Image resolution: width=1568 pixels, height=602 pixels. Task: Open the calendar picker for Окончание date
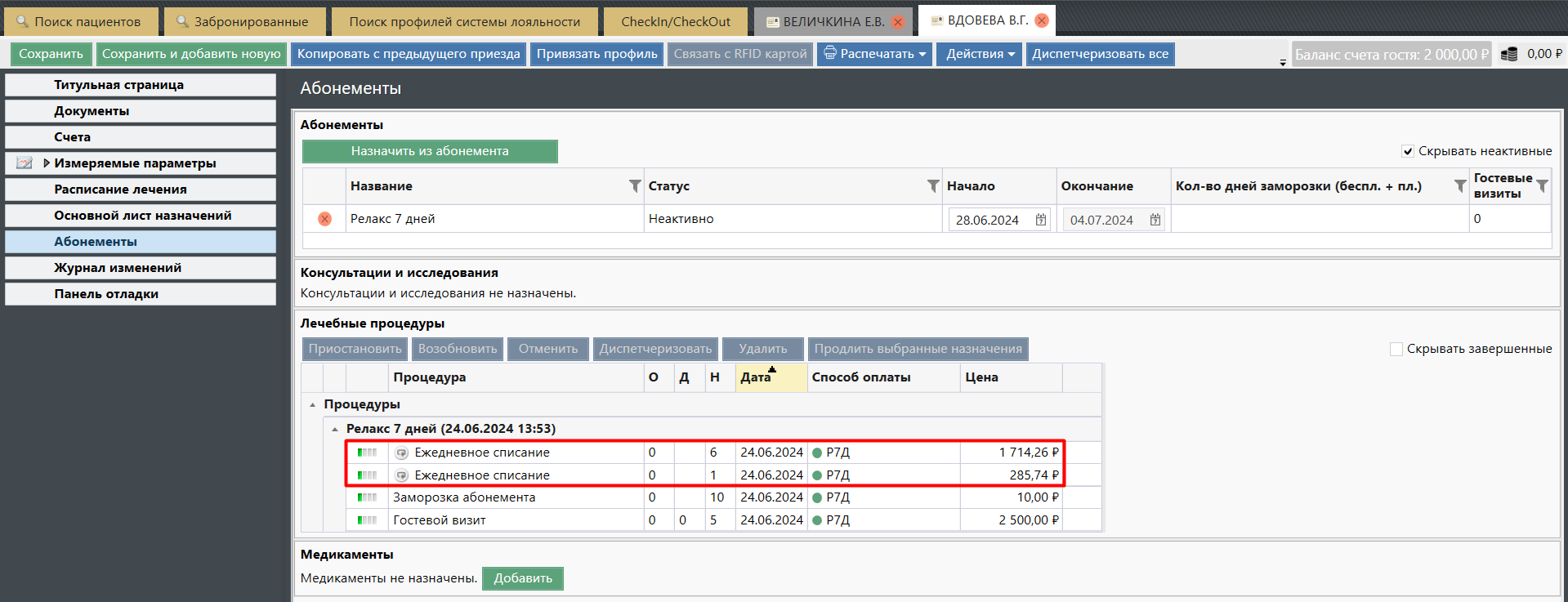click(1155, 220)
